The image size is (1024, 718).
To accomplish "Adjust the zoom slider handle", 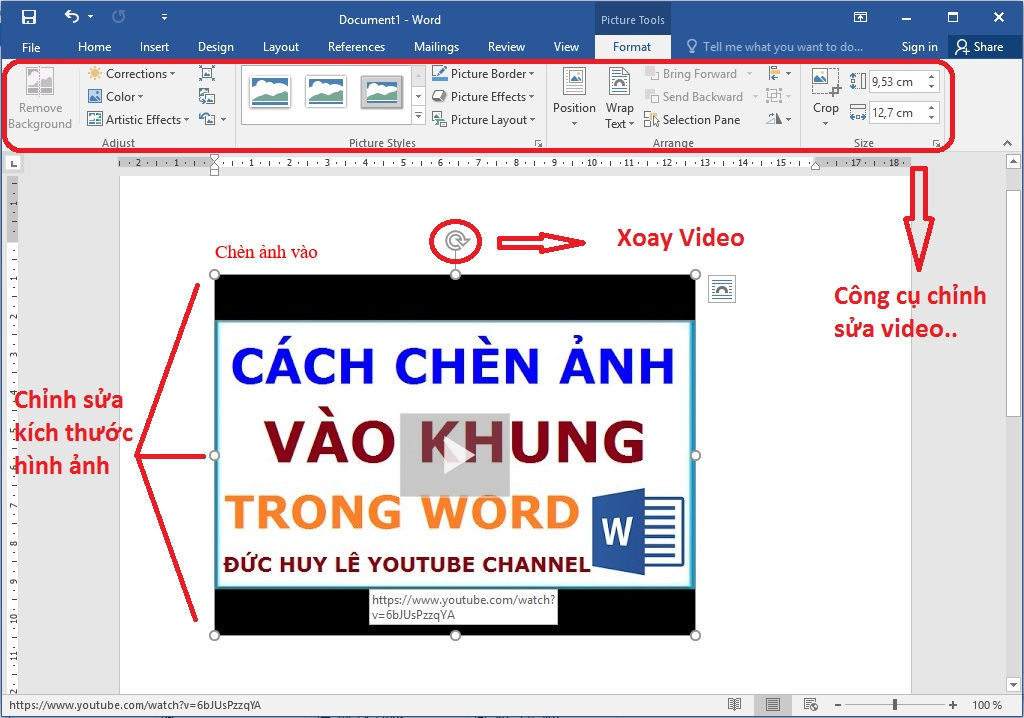I will pos(894,705).
